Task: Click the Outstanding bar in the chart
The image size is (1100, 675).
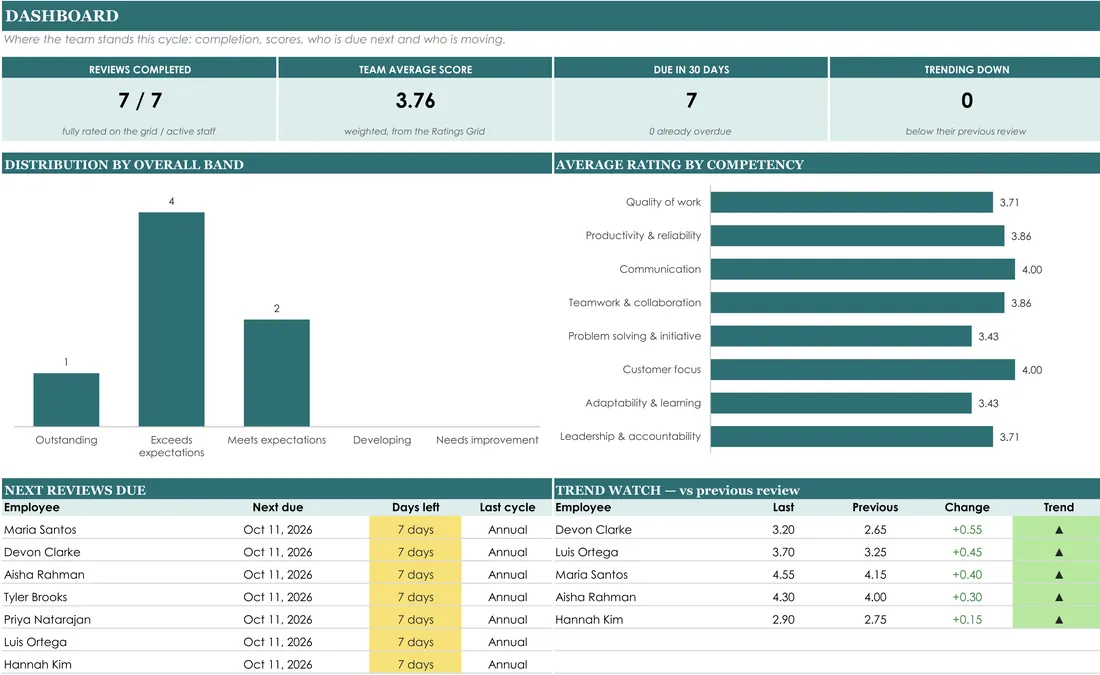Action: tap(66, 399)
